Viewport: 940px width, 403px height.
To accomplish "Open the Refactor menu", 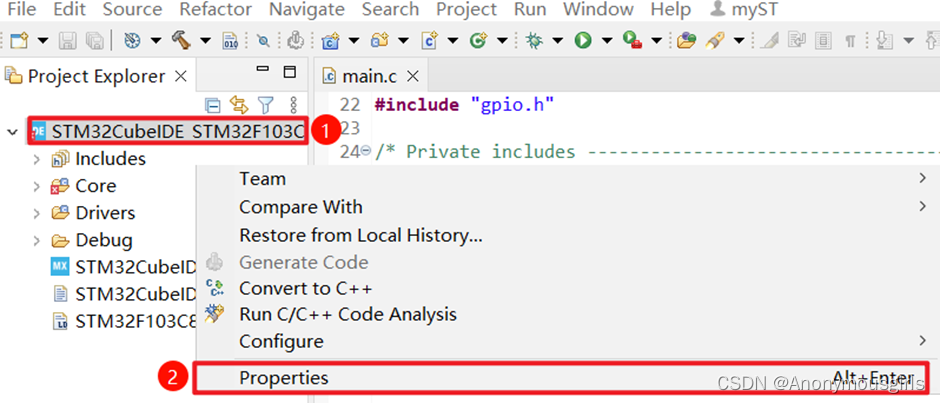I will [216, 10].
